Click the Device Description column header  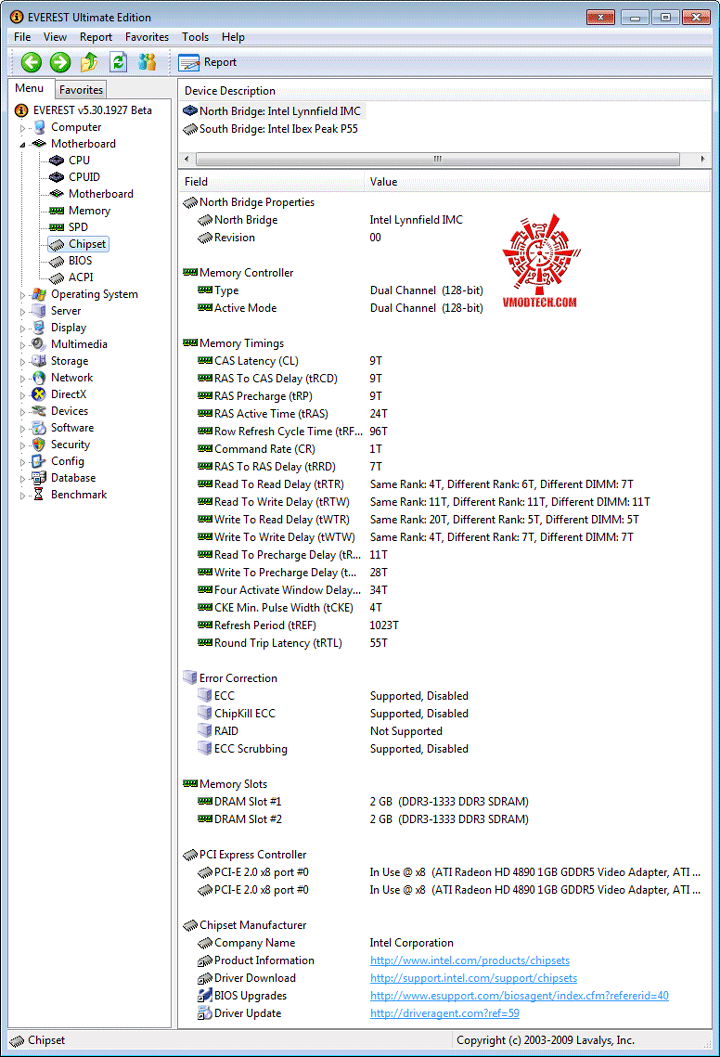click(444, 90)
